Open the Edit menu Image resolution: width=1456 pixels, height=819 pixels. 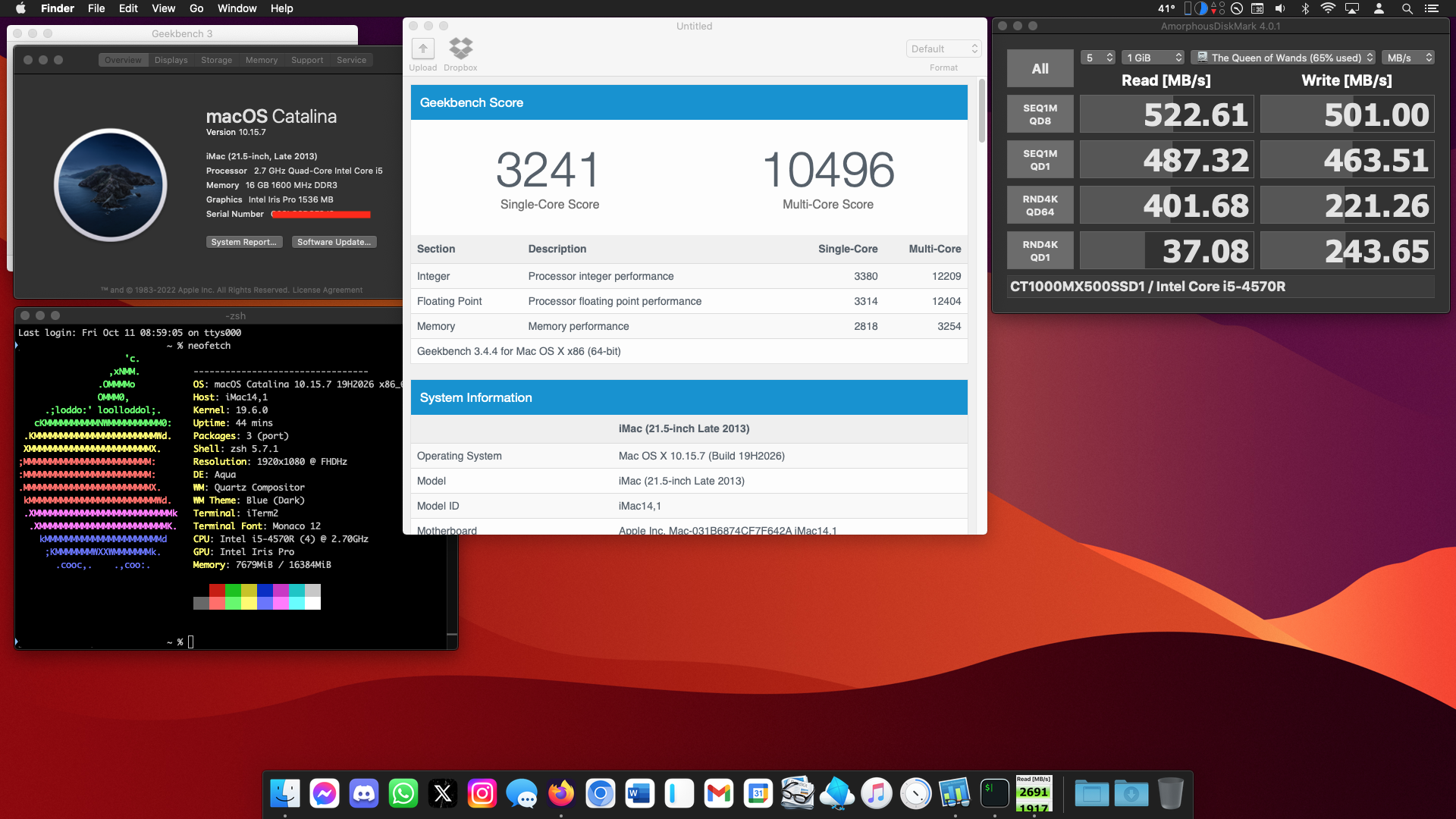[128, 8]
